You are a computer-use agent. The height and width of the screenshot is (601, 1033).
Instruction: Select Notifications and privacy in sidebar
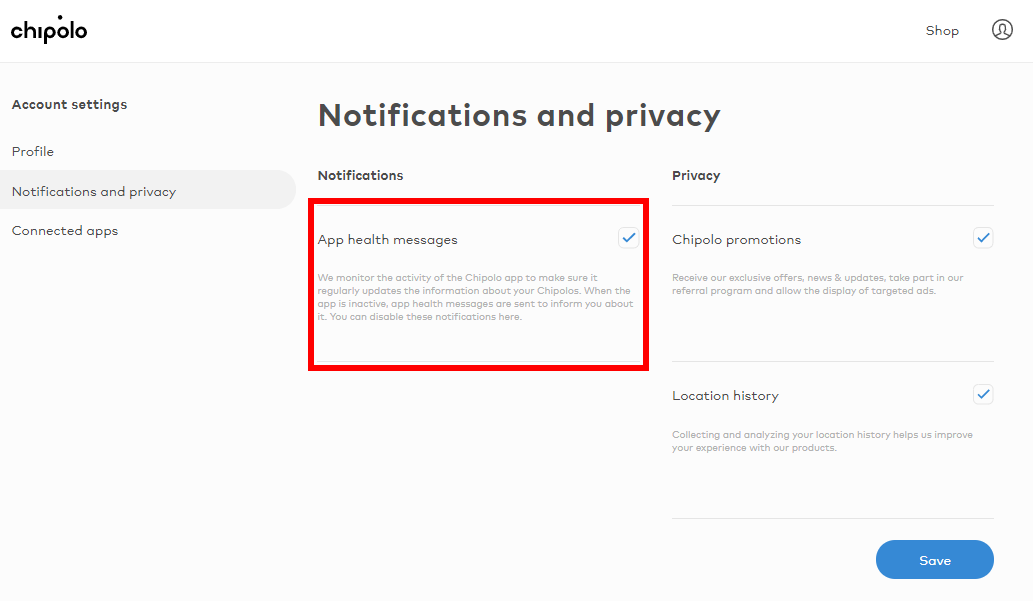pyautogui.click(x=148, y=191)
